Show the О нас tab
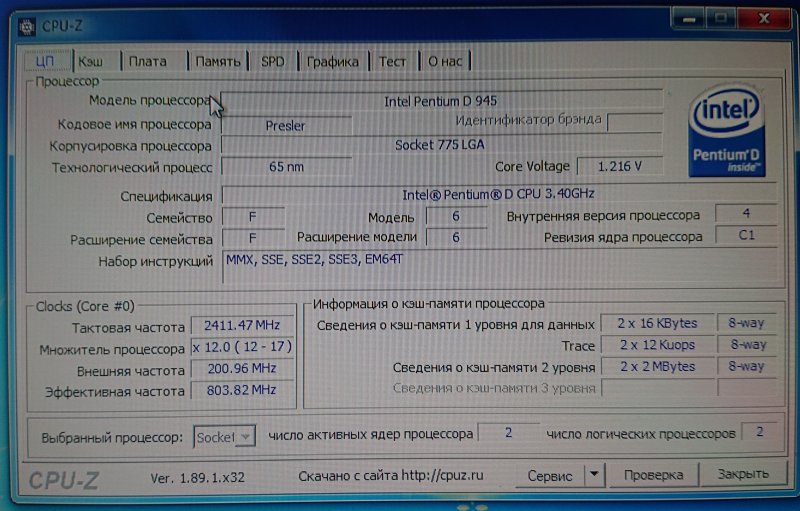Screen dimensions: 800x511 [x=445, y=61]
